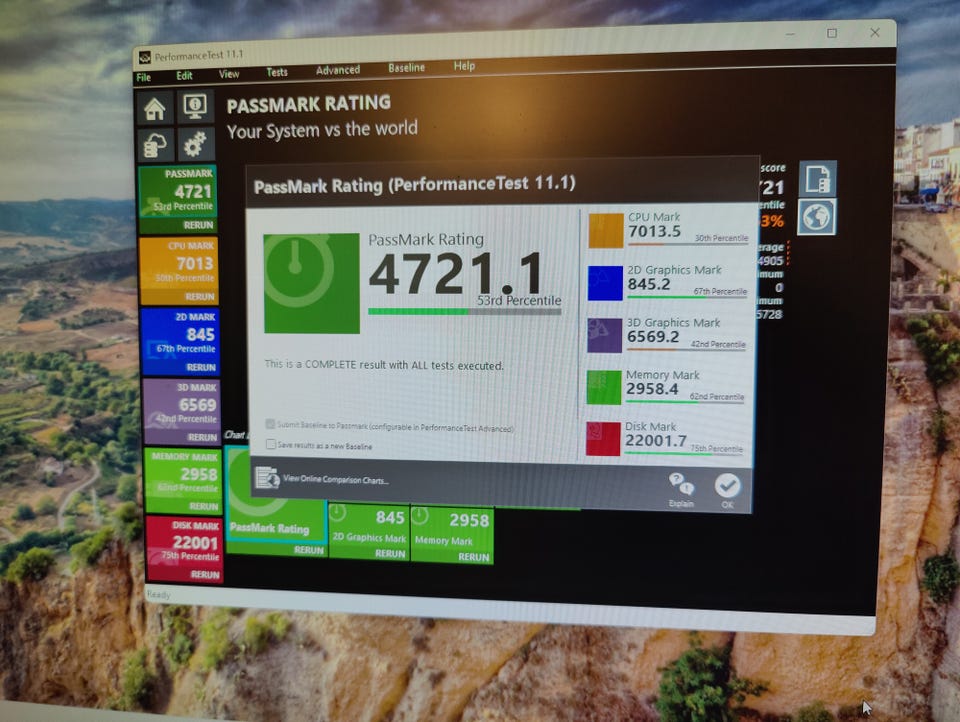This screenshot has height=722, width=960.
Task: Click the PASSMARK RATING page heading
Action: point(309,103)
